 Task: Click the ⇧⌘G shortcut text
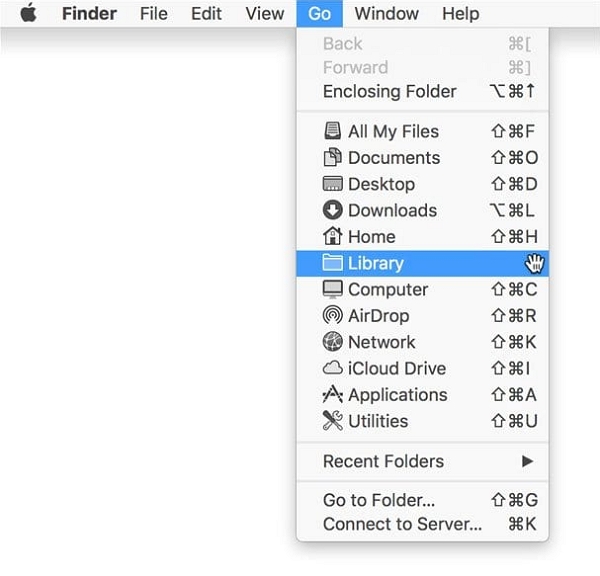pyautogui.click(x=514, y=500)
